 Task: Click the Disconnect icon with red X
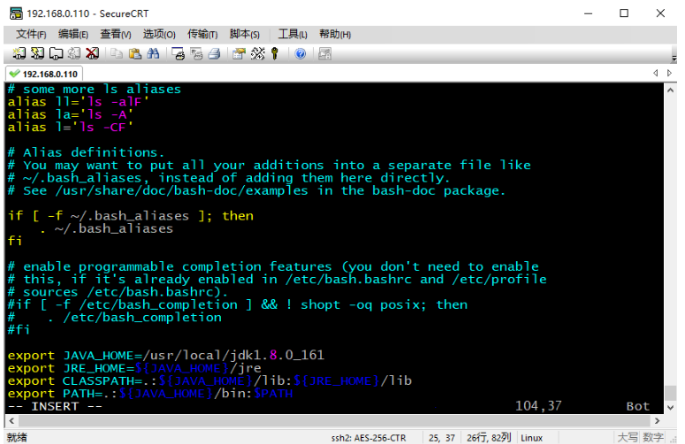click(92, 54)
